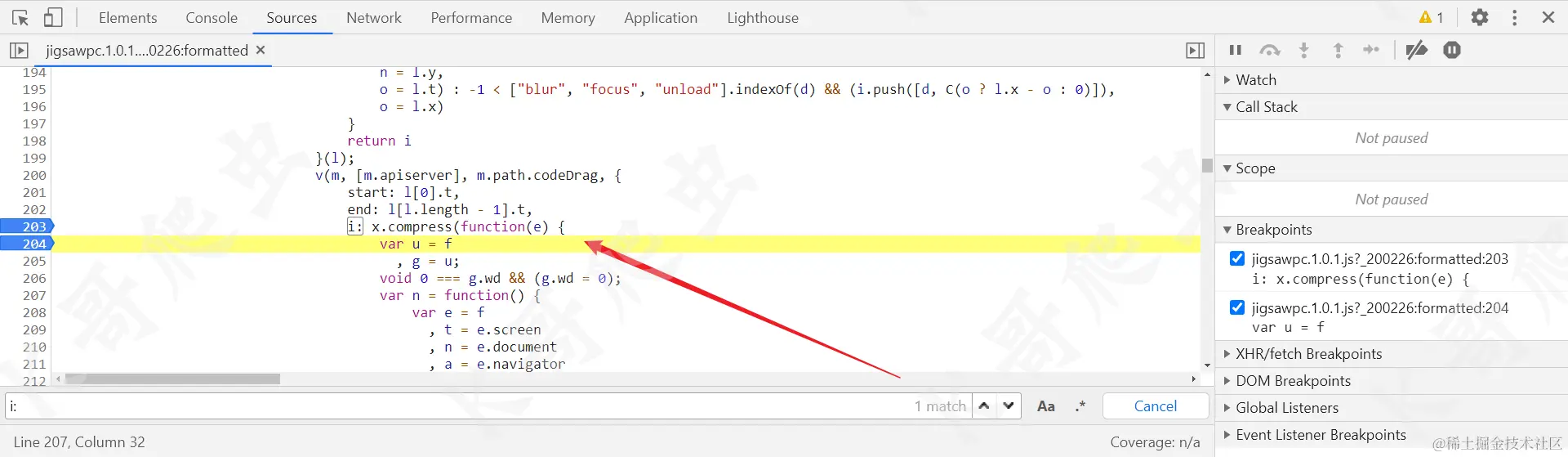
Task: Toggle pause on exceptions
Action: pos(1452,50)
